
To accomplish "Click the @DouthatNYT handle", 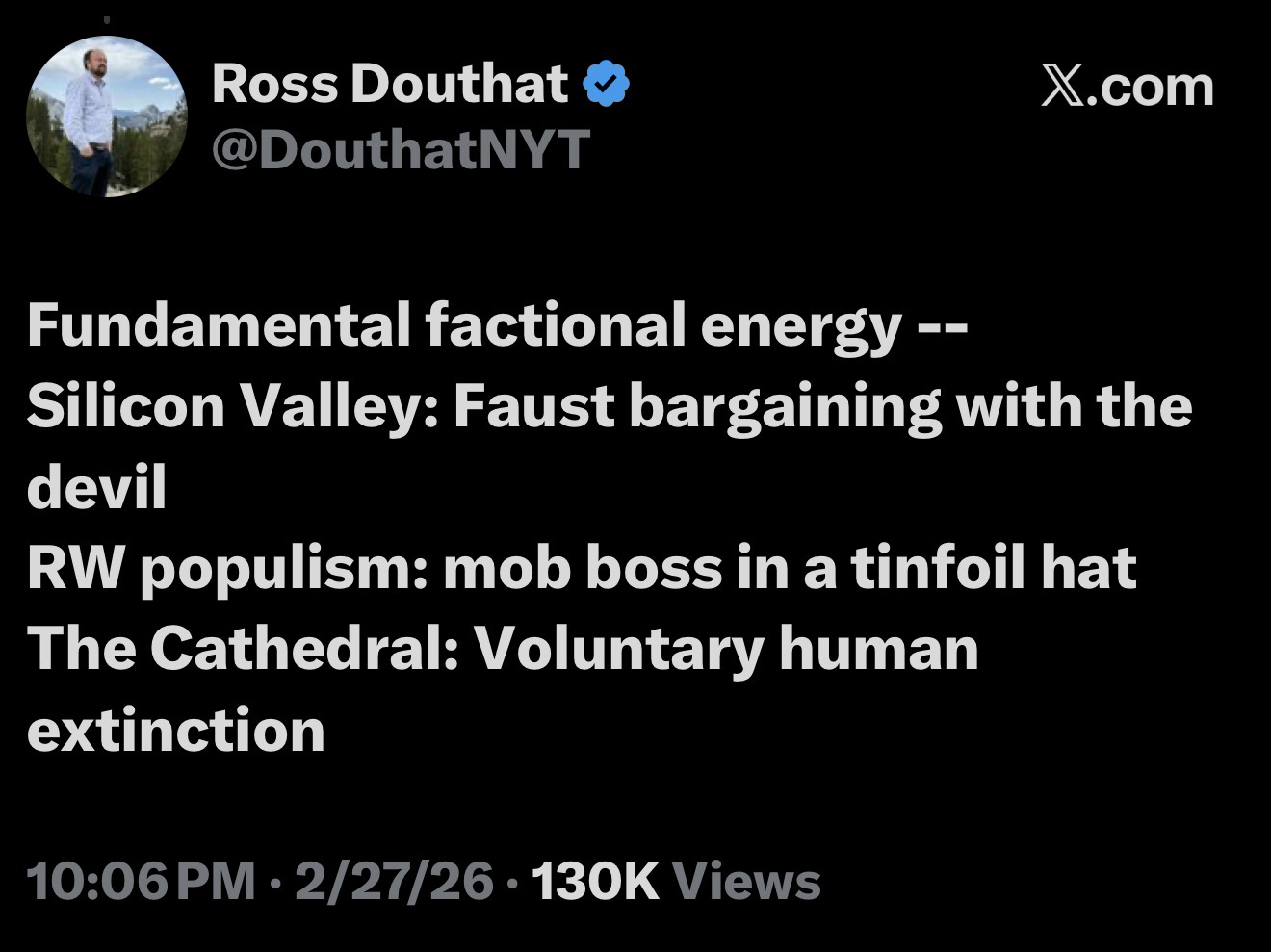I will pyautogui.click(x=401, y=149).
